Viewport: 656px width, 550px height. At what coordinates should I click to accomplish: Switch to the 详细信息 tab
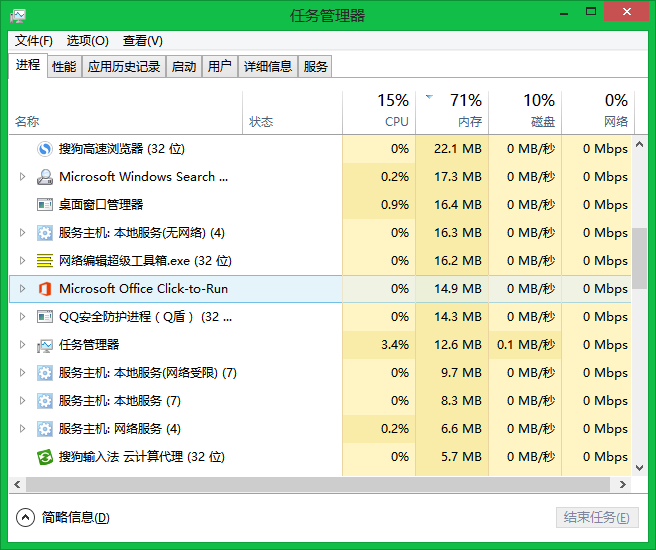click(x=268, y=67)
